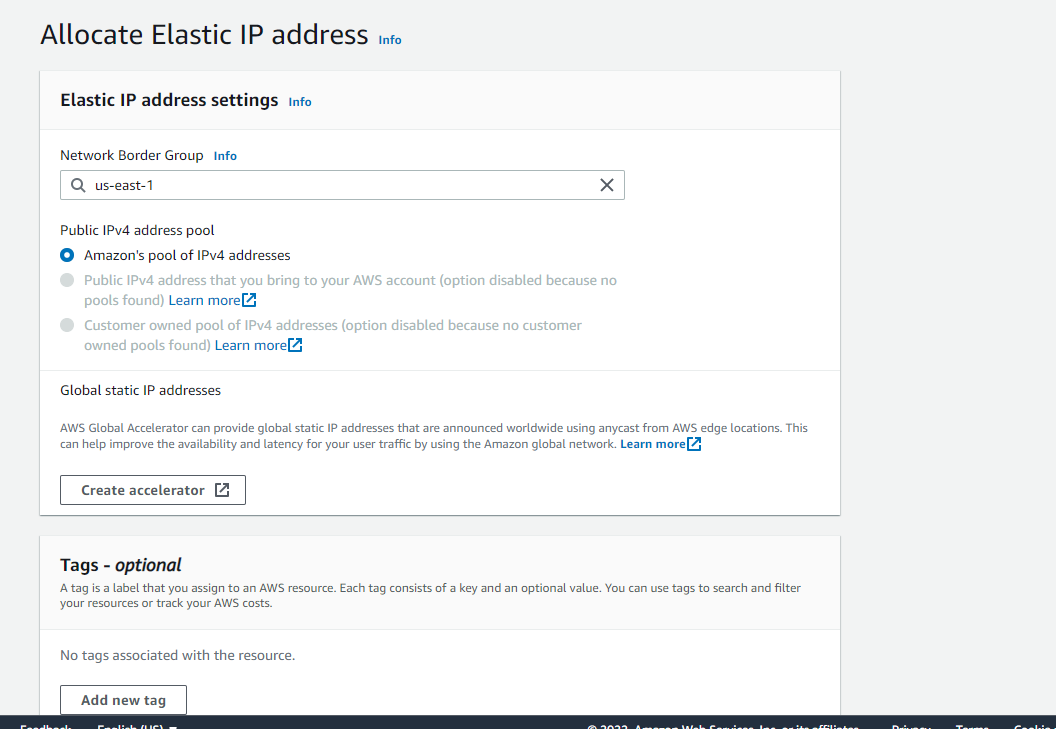
Task: Select Public IPv4 address you bring option
Action: point(67,280)
